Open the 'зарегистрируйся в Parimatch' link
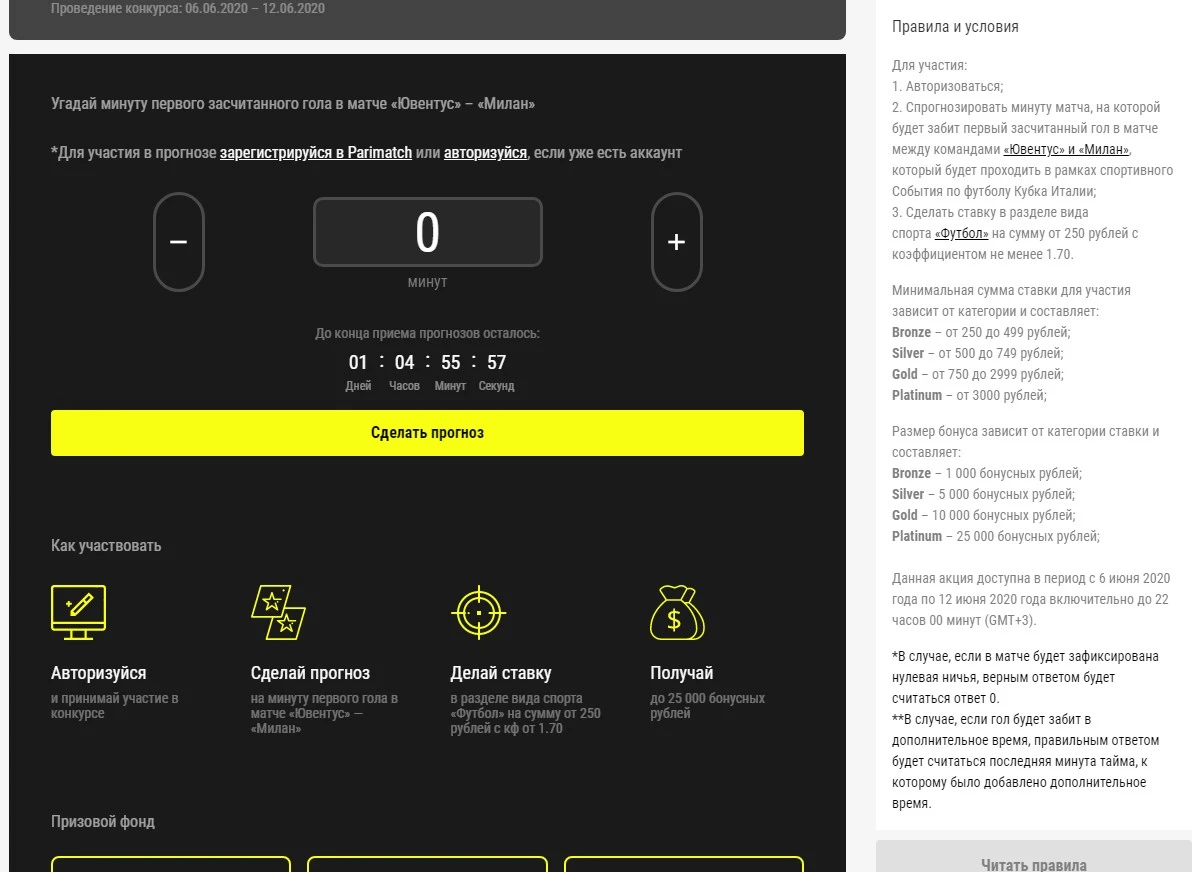This screenshot has height=872, width=1192. click(x=315, y=152)
